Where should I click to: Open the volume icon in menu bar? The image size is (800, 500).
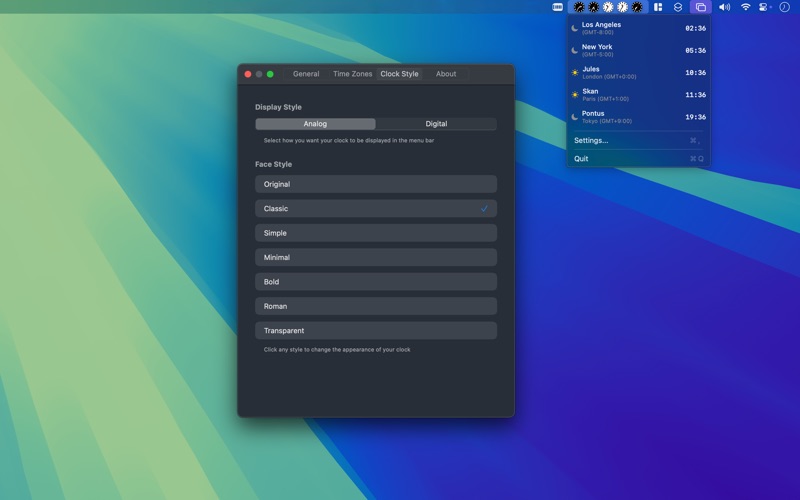tap(724, 7)
